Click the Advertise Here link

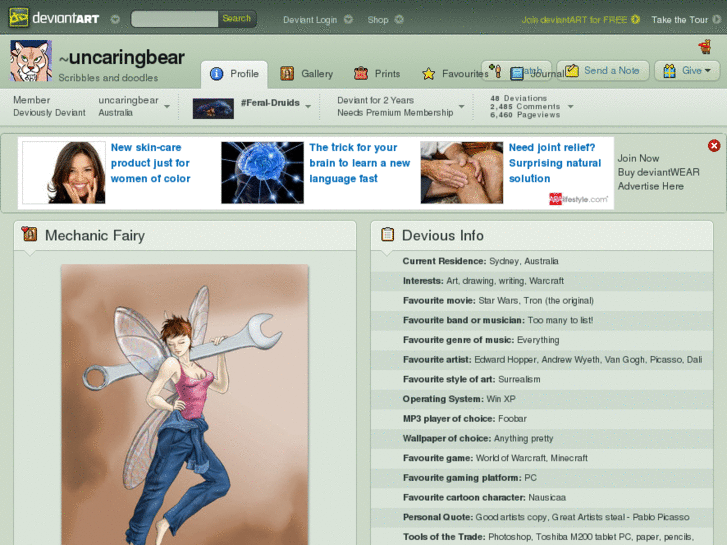point(650,186)
